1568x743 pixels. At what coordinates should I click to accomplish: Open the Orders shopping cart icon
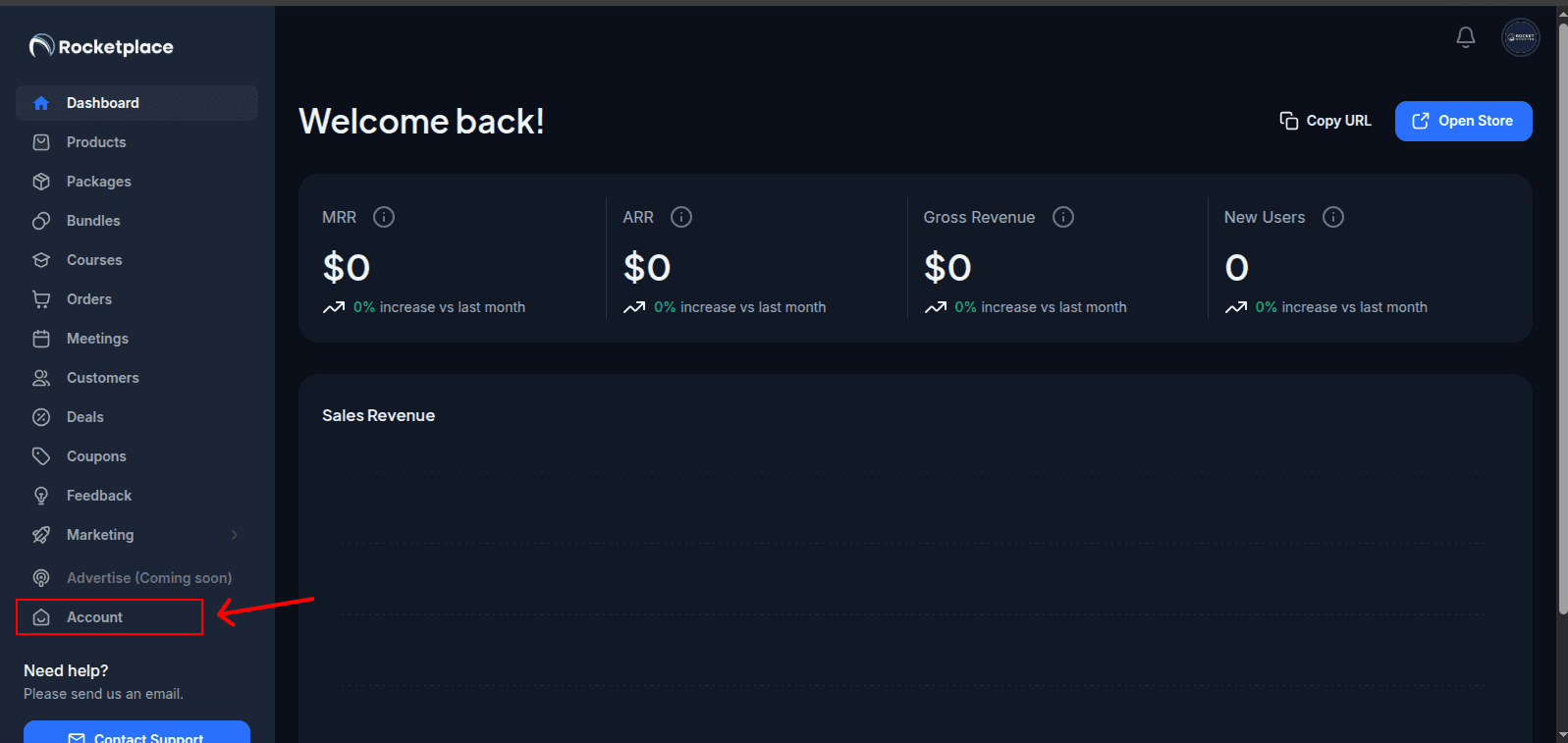tap(41, 298)
